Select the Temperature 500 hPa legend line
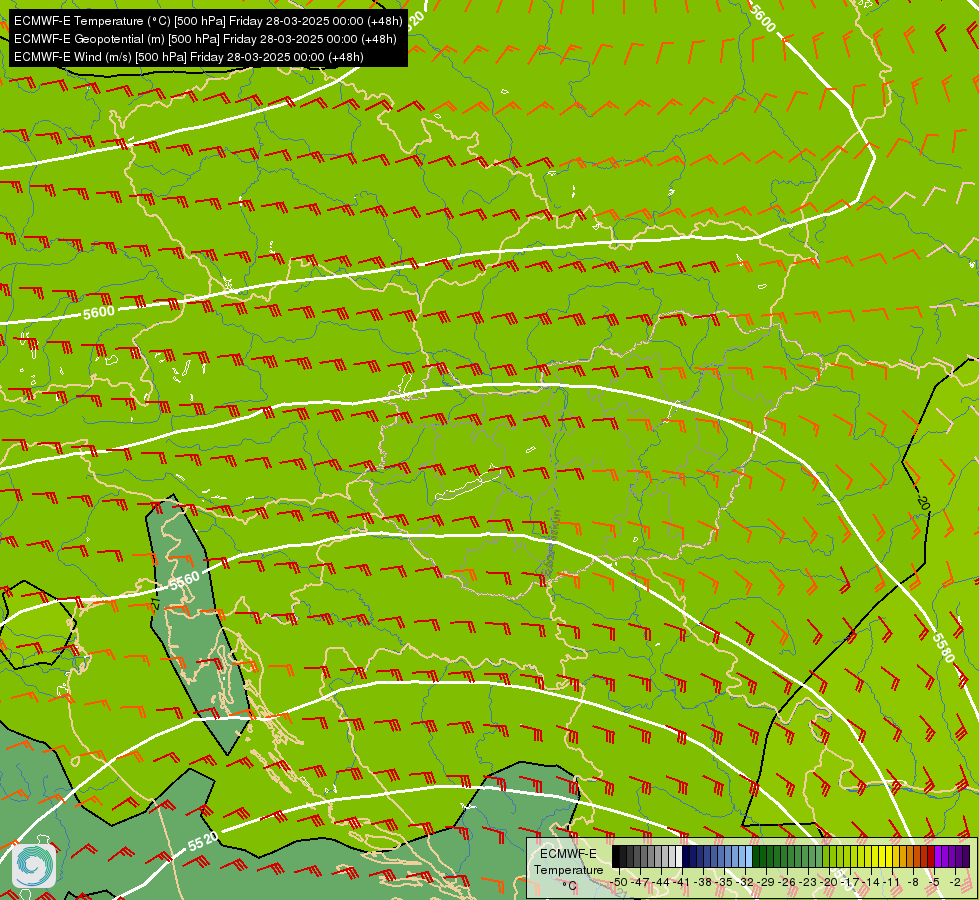979x900 pixels. (x=209, y=21)
